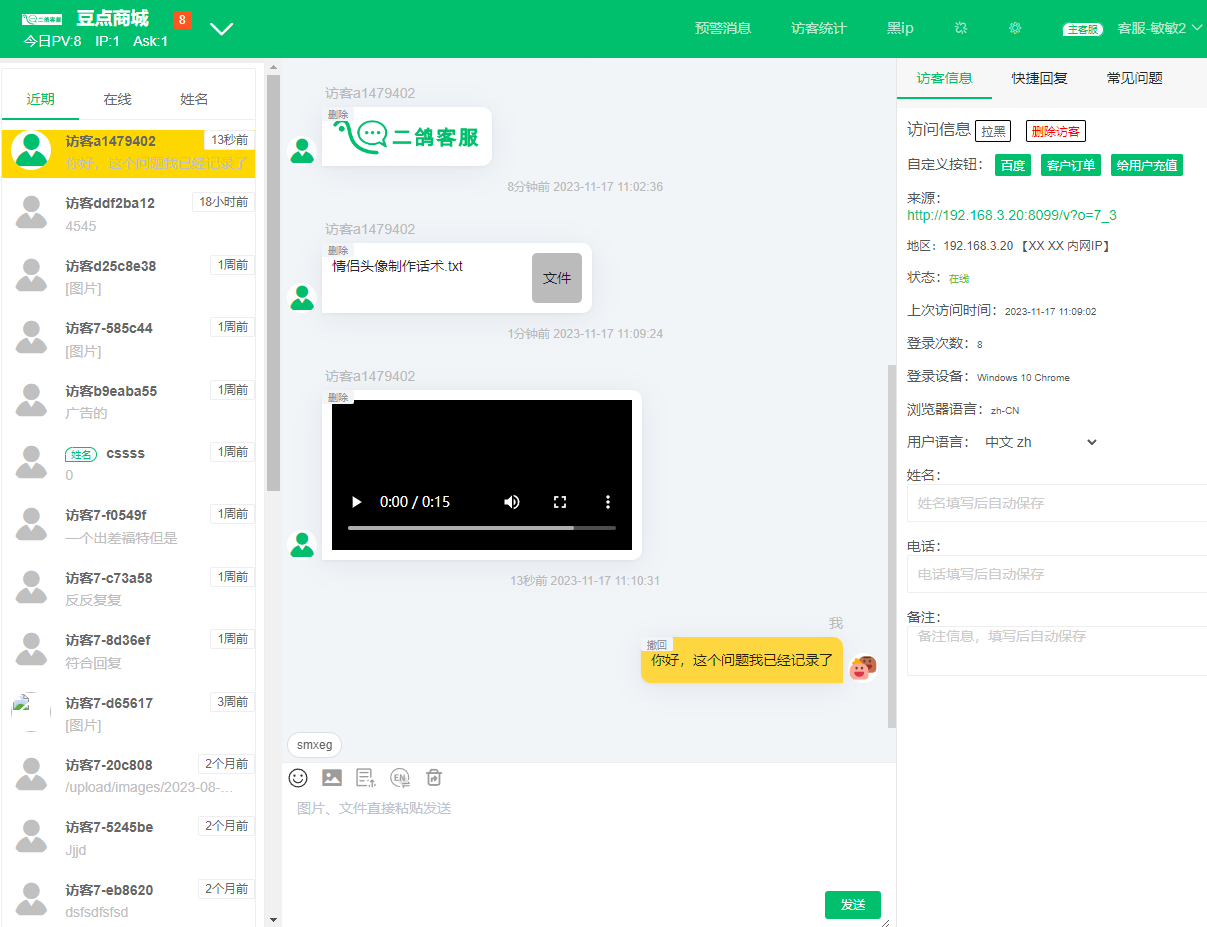Click the broken-link icon beside 黑ip
Viewport: 1207px width, 927px height.
[x=961, y=28]
